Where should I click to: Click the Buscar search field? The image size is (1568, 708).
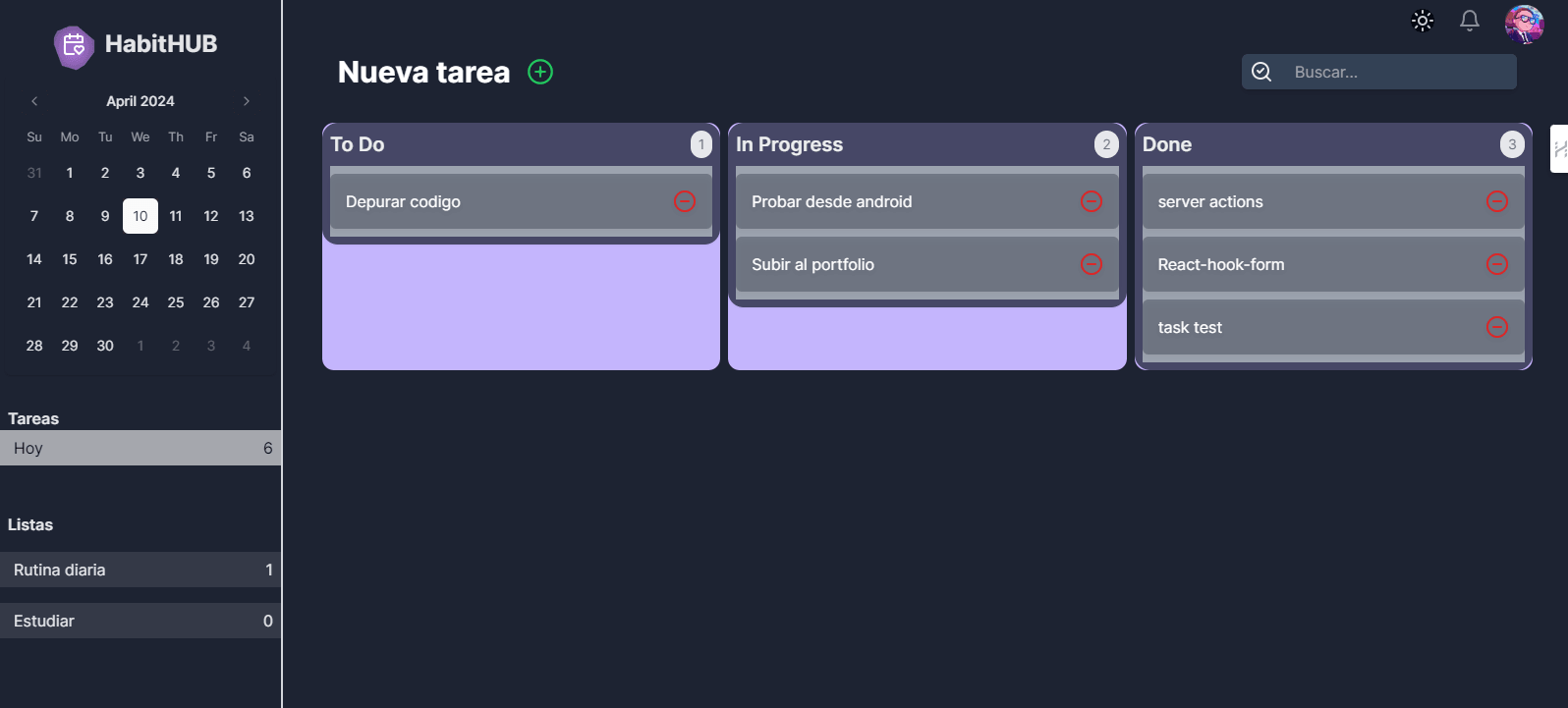[x=1378, y=72]
